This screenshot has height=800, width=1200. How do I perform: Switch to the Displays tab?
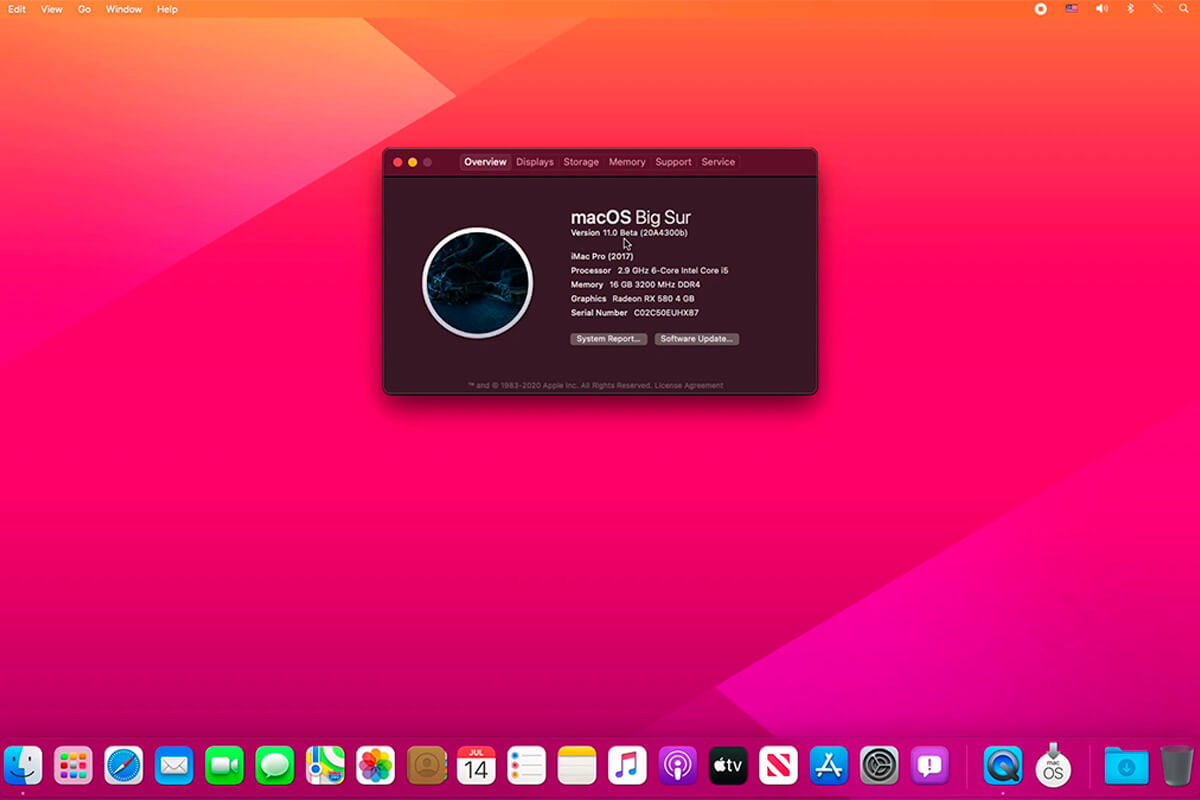pyautogui.click(x=535, y=162)
